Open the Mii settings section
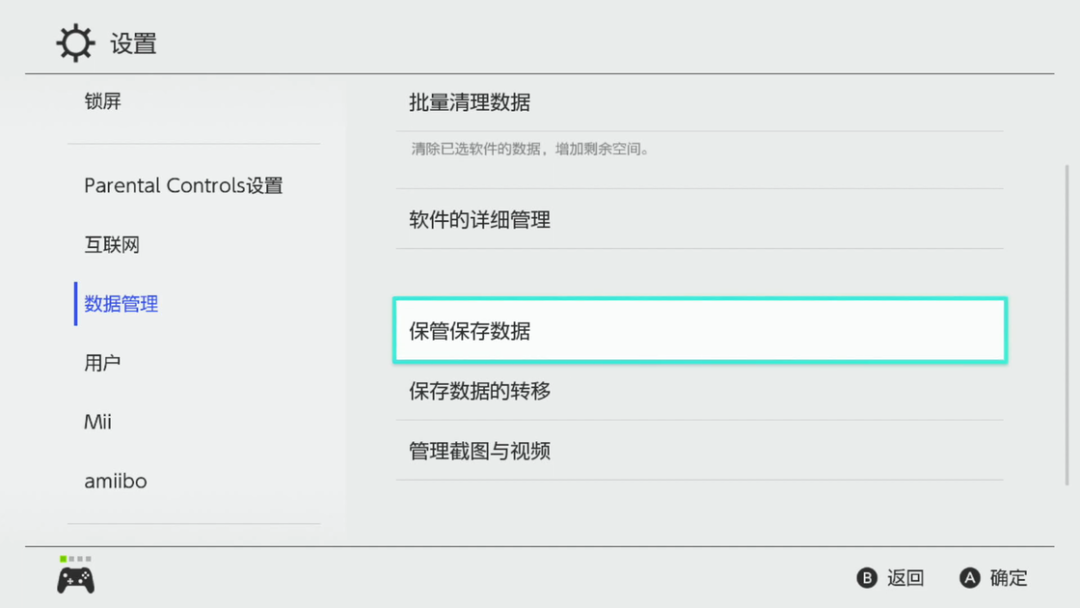The height and width of the screenshot is (608, 1080). pyautogui.click(x=98, y=422)
